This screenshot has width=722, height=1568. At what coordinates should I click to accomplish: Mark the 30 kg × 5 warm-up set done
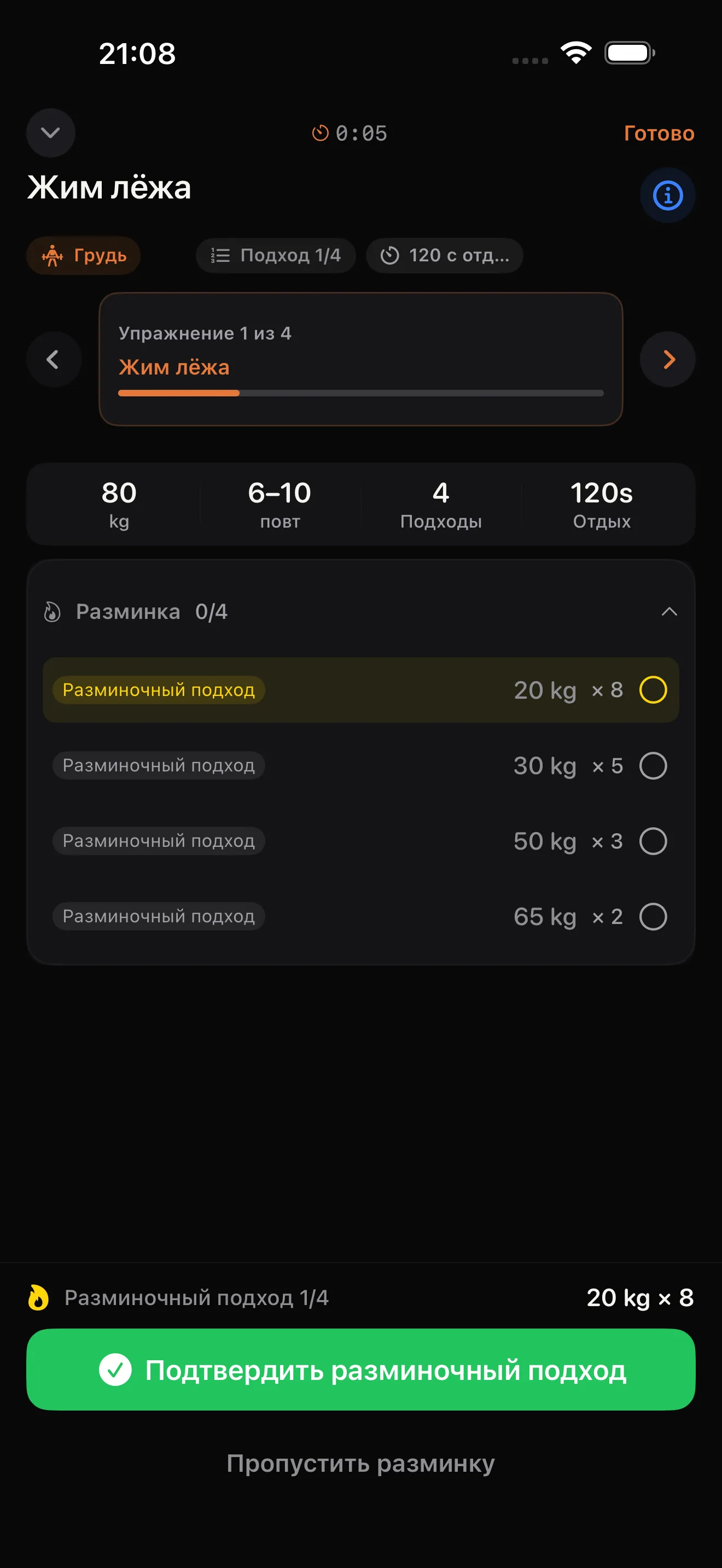653,765
